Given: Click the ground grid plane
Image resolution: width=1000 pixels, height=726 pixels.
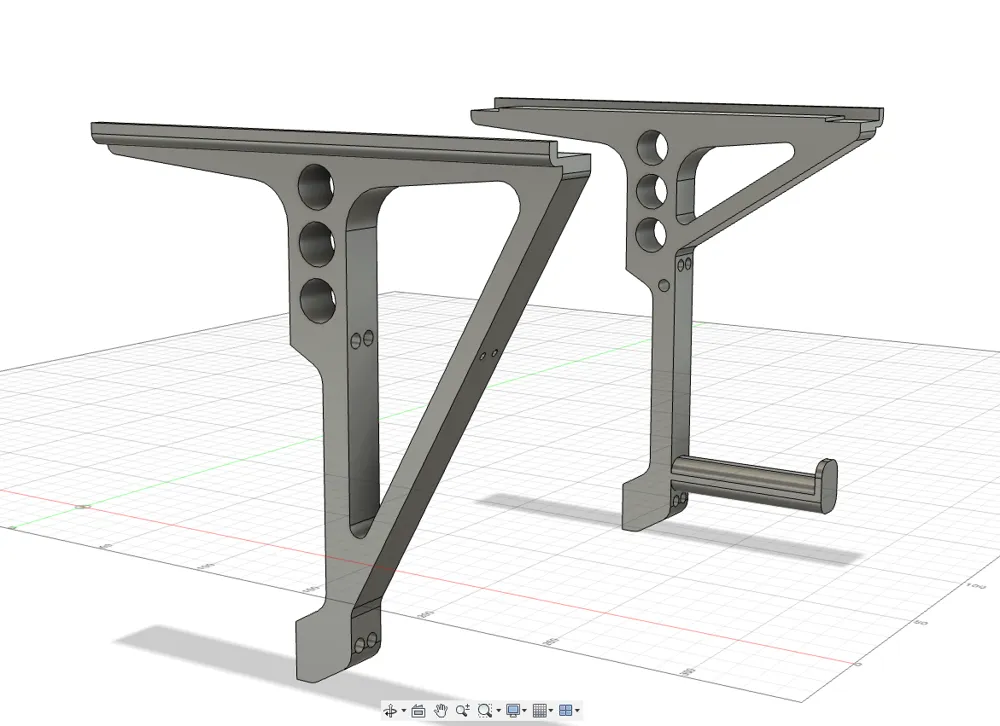Looking at the screenshot, I should pos(180,480).
